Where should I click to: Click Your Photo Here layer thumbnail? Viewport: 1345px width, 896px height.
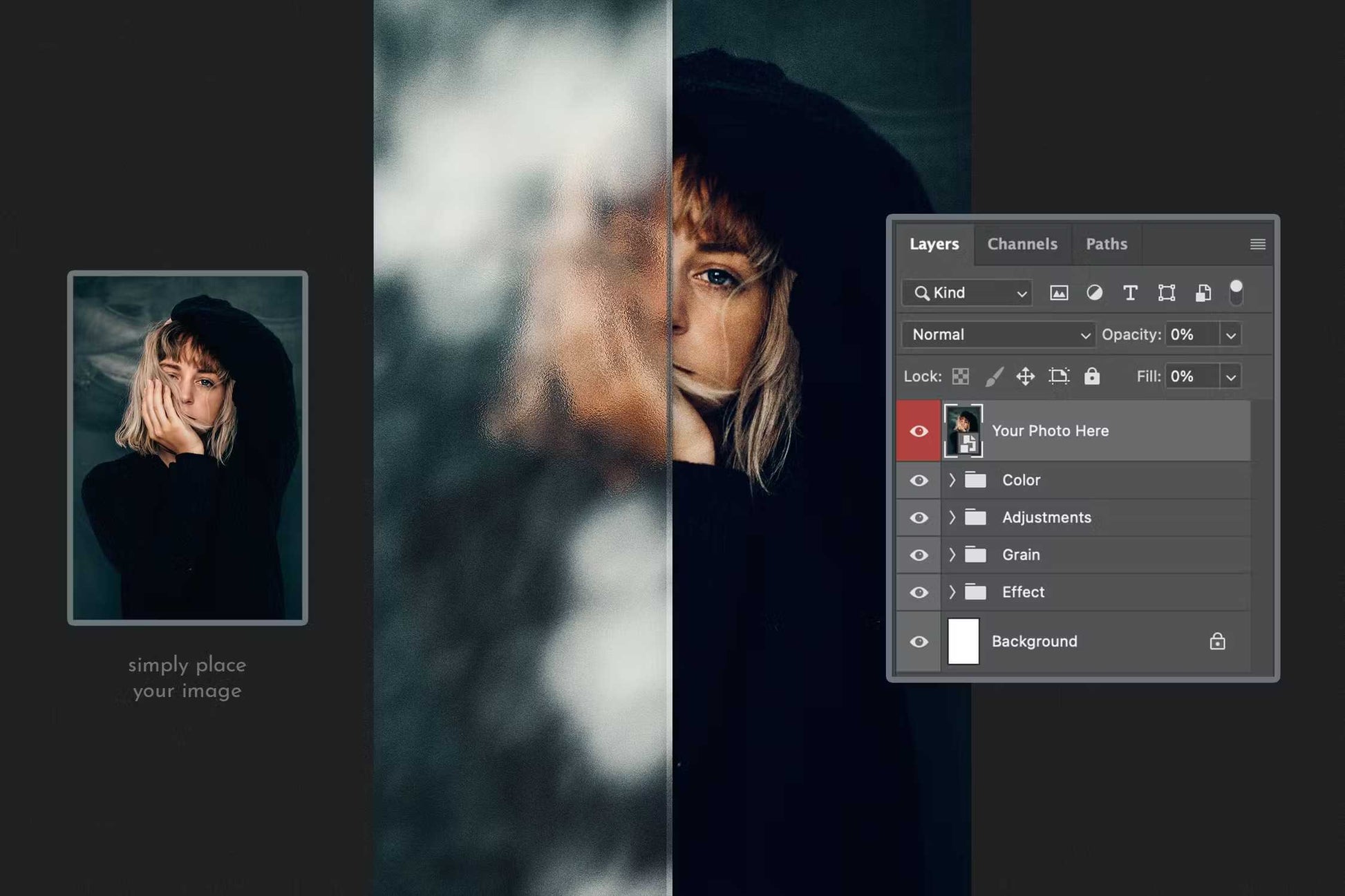pyautogui.click(x=963, y=430)
